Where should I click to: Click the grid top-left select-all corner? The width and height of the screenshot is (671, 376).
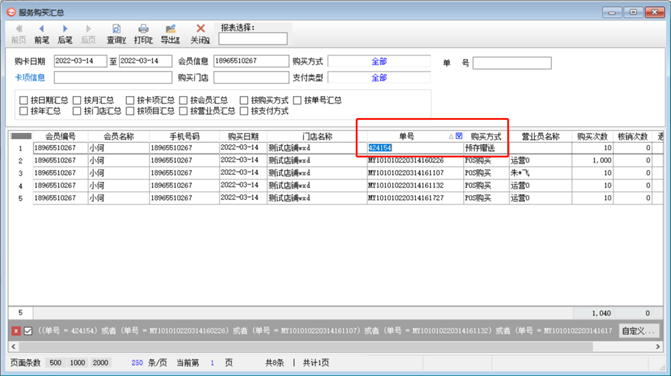(21, 136)
